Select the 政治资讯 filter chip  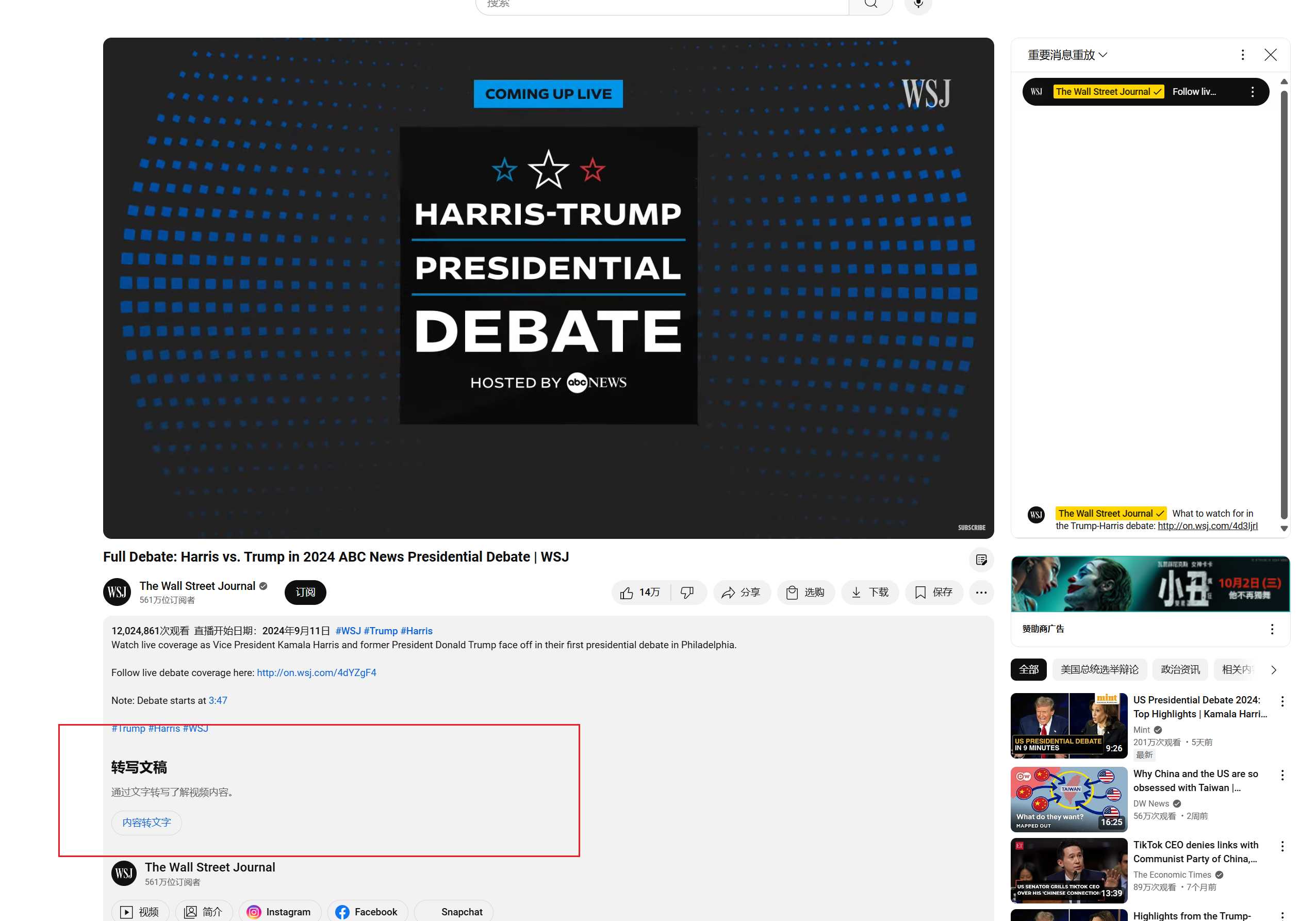point(1179,669)
